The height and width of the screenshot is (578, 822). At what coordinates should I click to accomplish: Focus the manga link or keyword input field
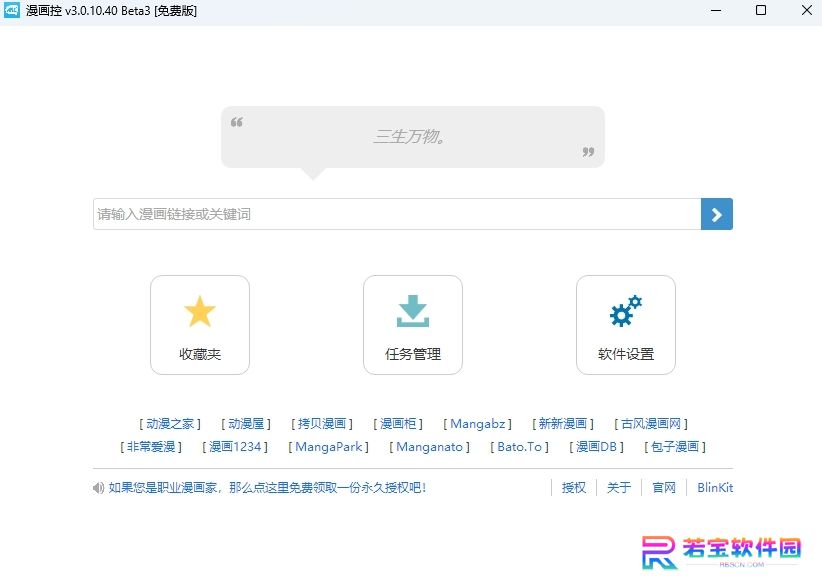tap(397, 214)
